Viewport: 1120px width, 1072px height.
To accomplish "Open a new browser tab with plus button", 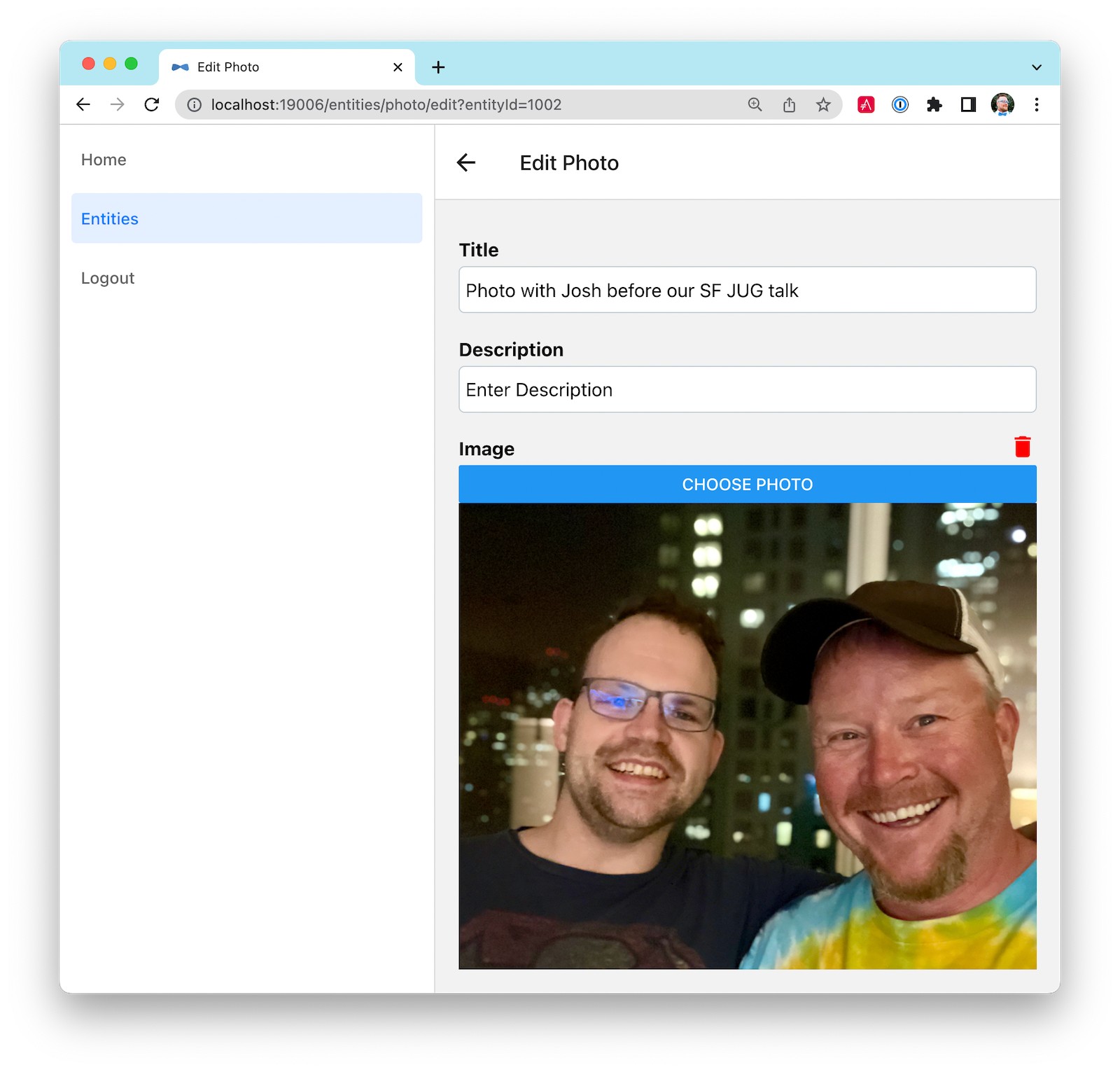I will coord(438,67).
